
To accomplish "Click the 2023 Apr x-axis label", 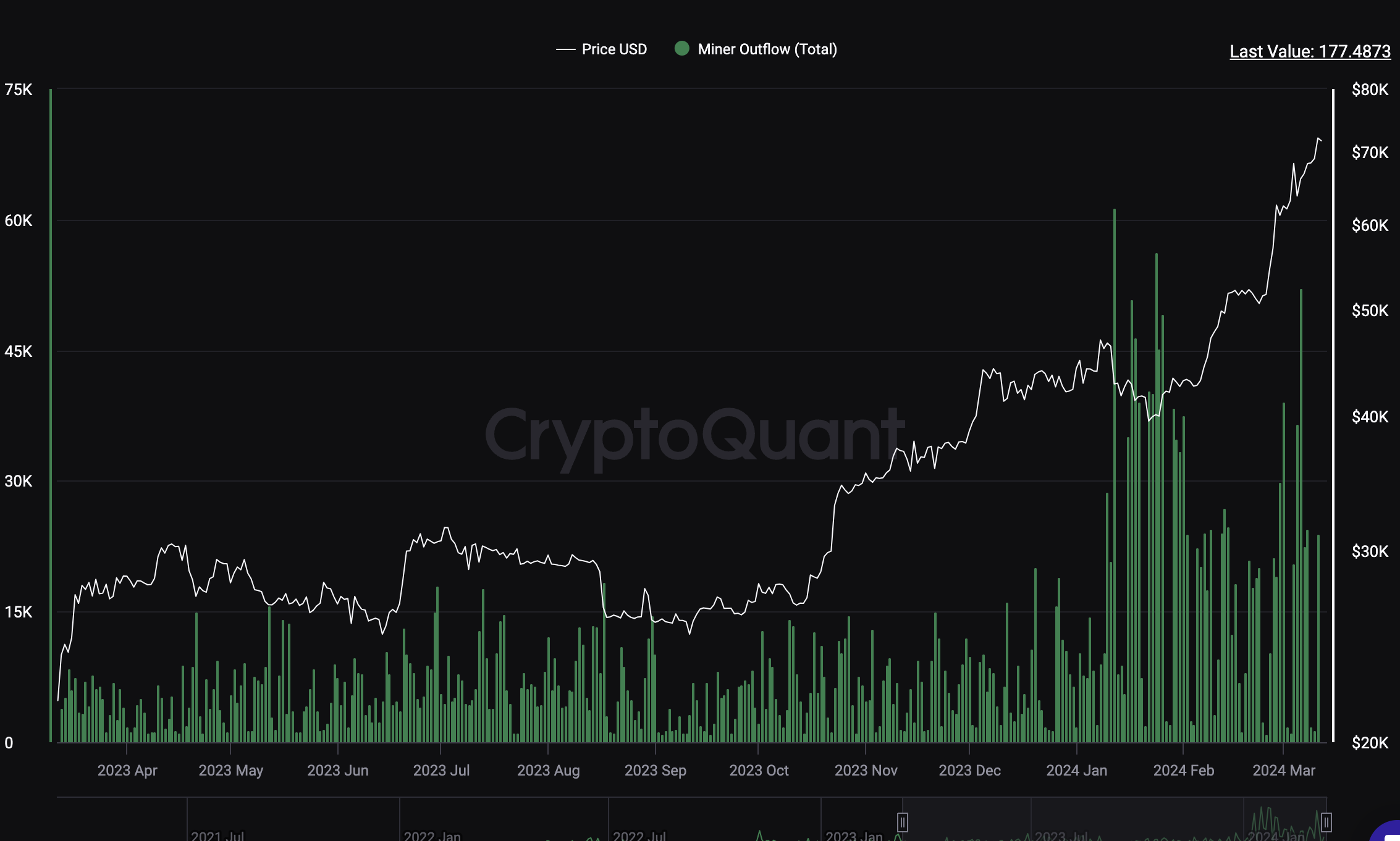I will click(127, 771).
